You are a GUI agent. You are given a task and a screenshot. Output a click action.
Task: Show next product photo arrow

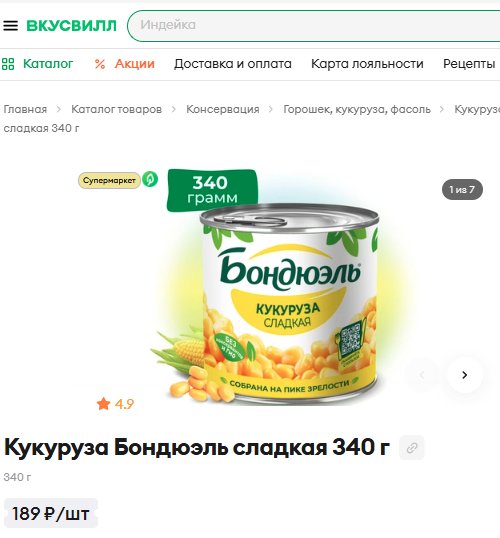coord(465,375)
